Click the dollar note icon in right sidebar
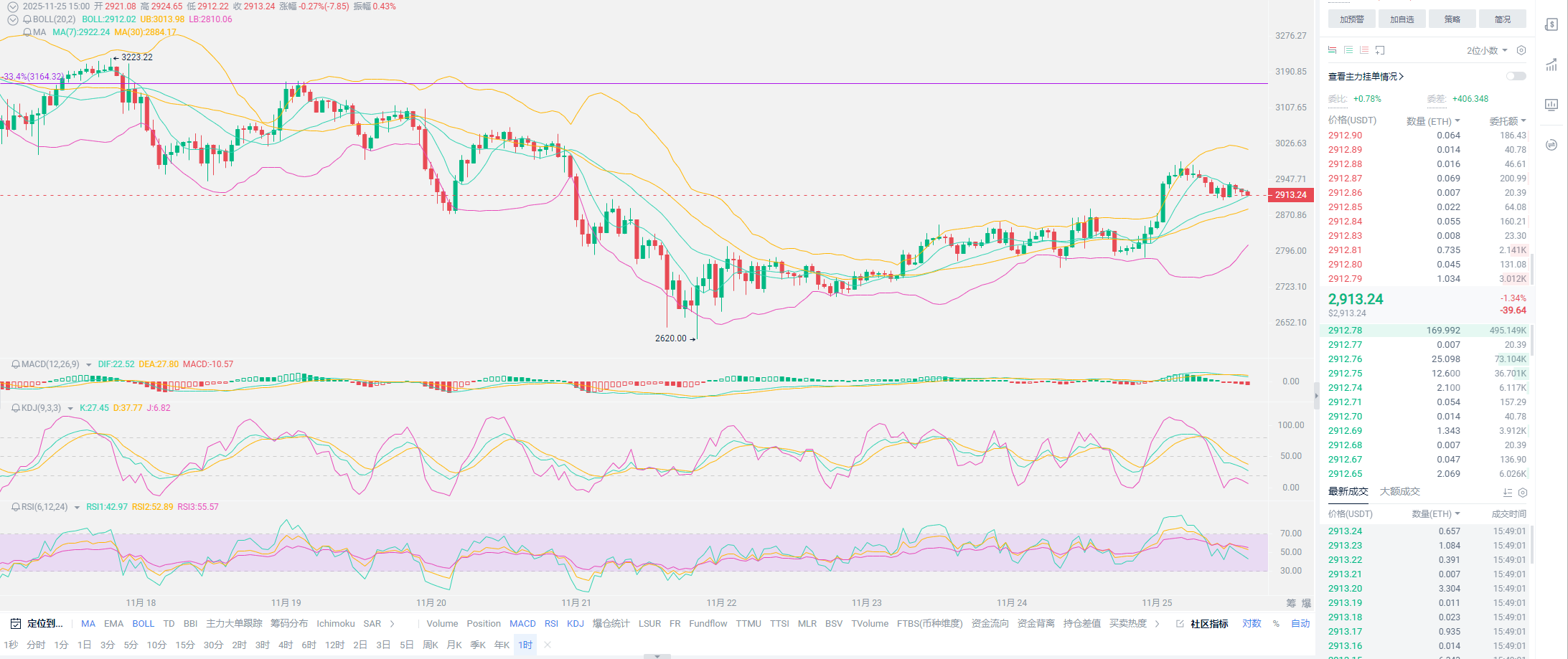The width and height of the screenshot is (1568, 659). click(1551, 25)
